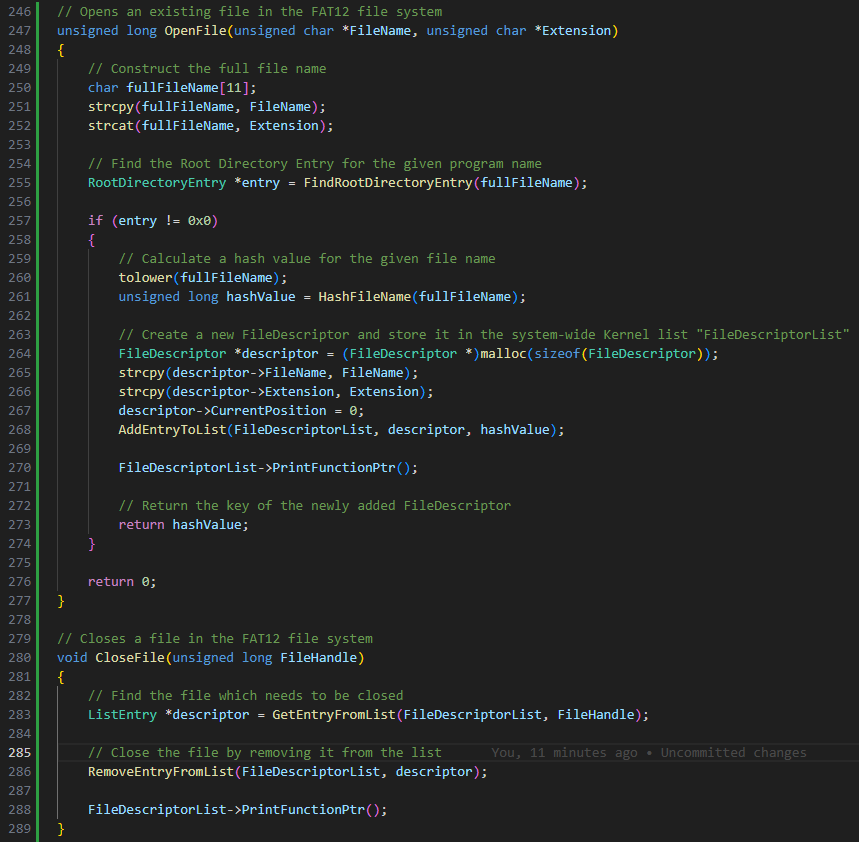Image resolution: width=859 pixels, height=842 pixels.
Task: Select line 246 by its line number
Action: 20,12
